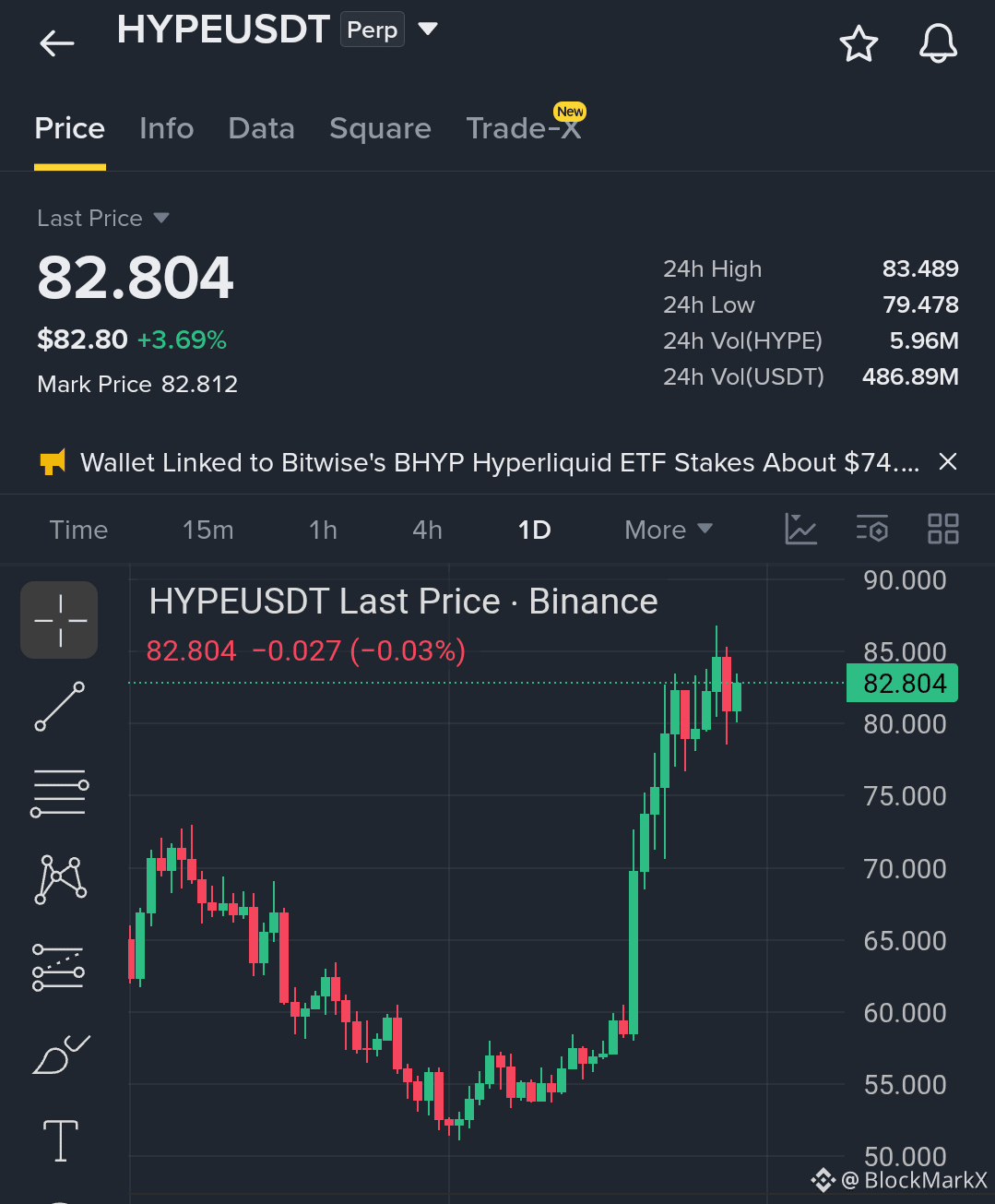Image resolution: width=995 pixels, height=1204 pixels.
Task: Select the brush drawing tool
Action: point(61,1055)
